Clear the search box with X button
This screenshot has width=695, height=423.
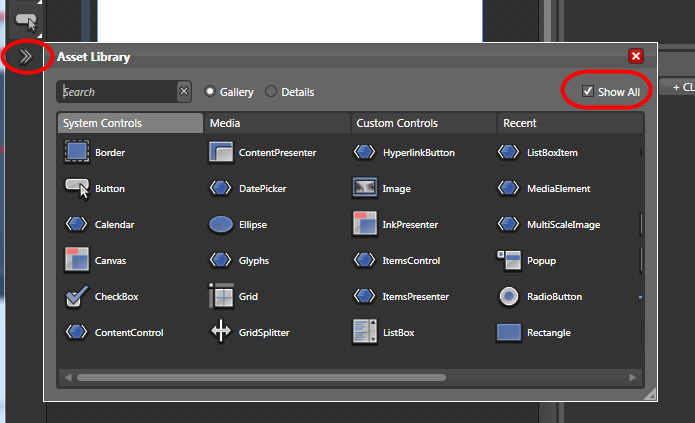coord(183,92)
